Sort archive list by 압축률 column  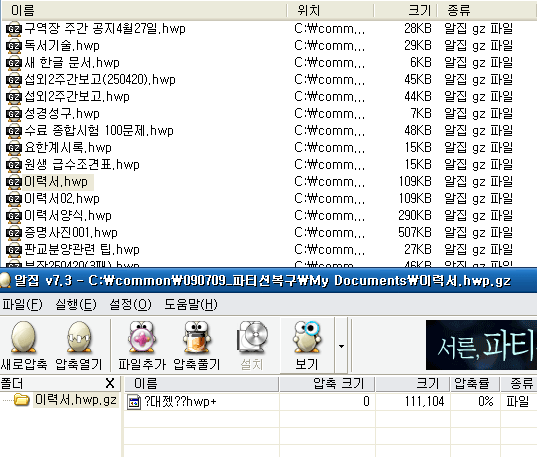tap(475, 383)
